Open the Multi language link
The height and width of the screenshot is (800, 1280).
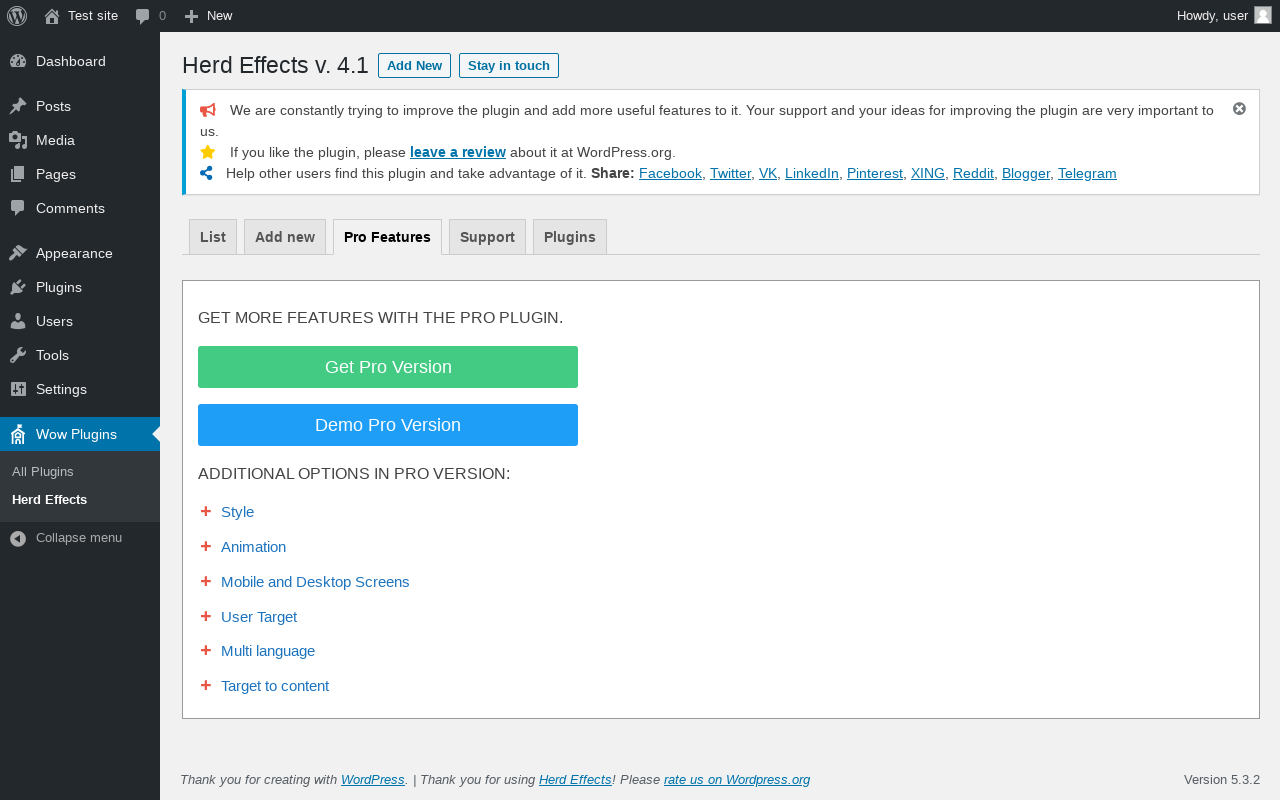point(268,651)
